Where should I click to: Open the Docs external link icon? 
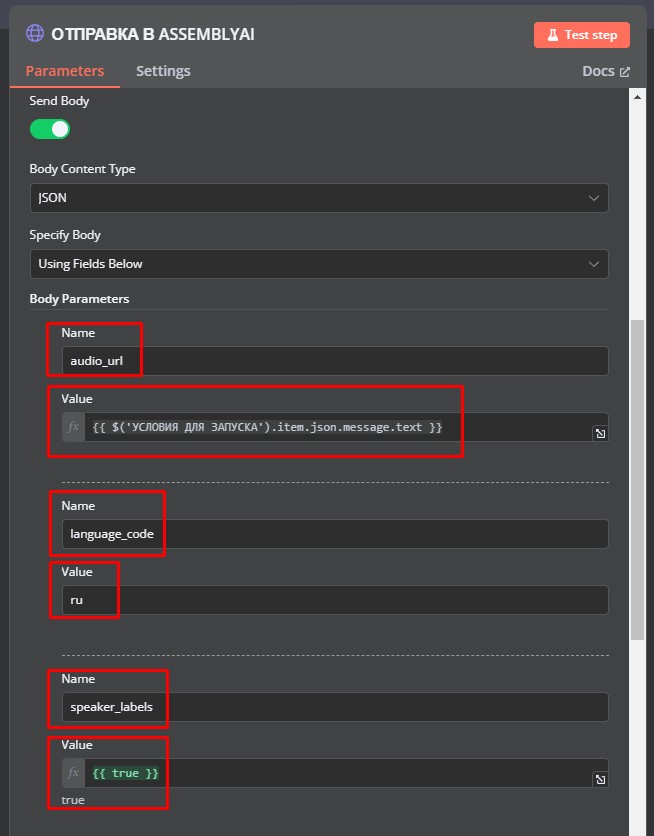pos(625,72)
